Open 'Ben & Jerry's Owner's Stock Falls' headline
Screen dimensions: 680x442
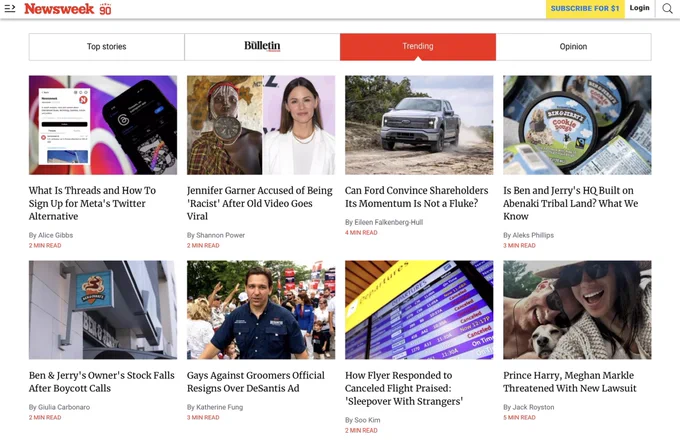[101, 382]
